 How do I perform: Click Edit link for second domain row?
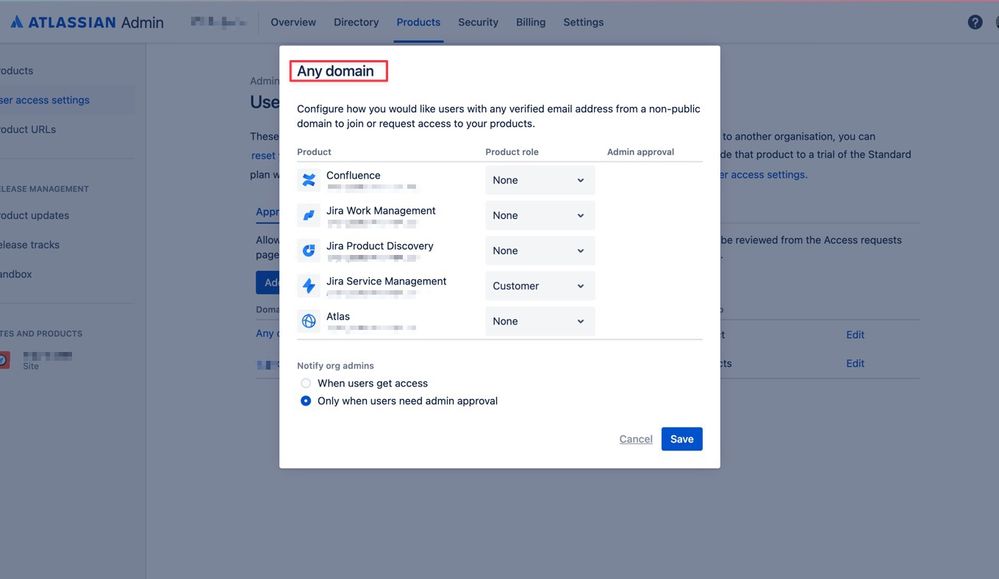[855, 363]
